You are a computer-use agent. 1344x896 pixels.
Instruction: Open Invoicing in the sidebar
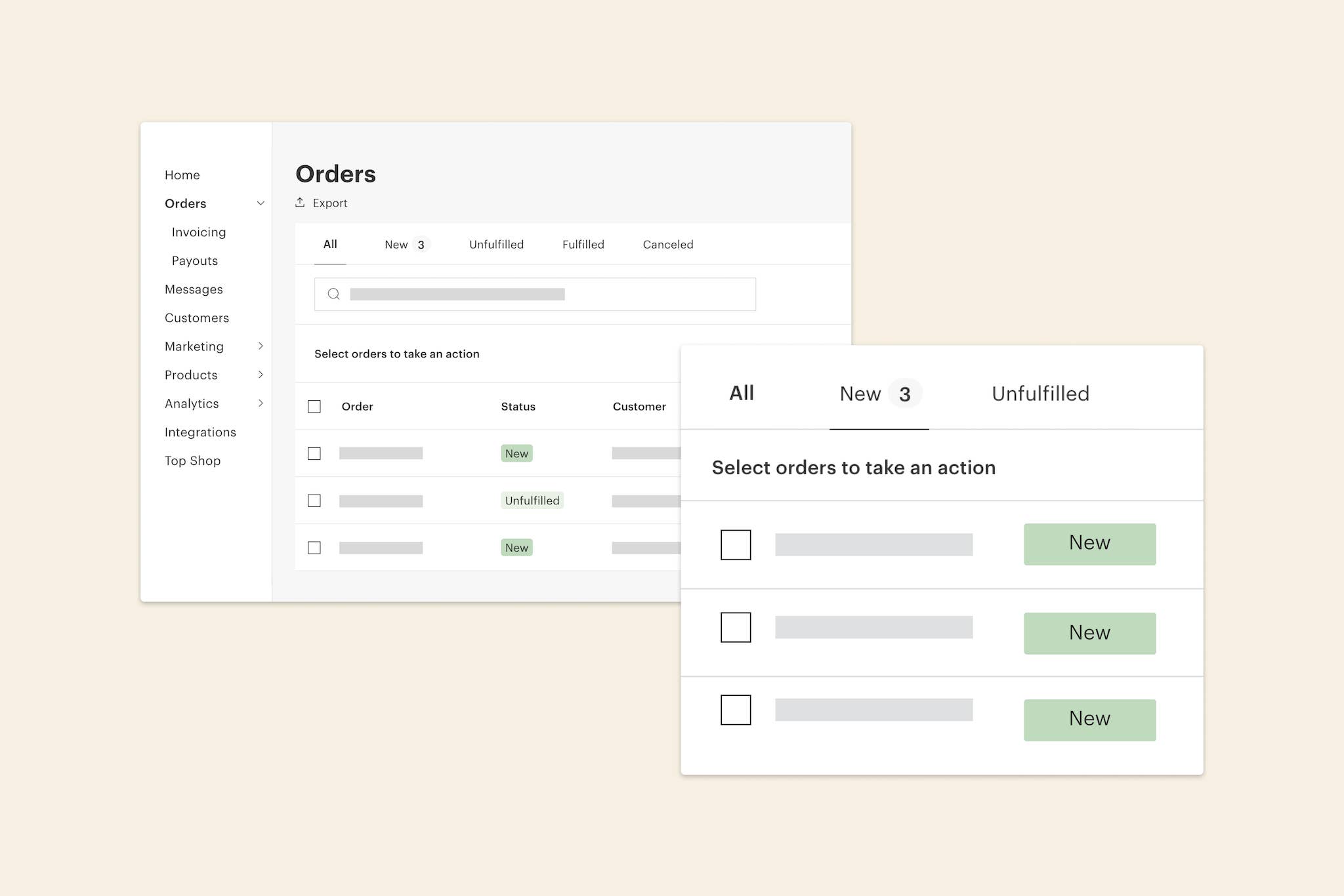[x=199, y=232]
